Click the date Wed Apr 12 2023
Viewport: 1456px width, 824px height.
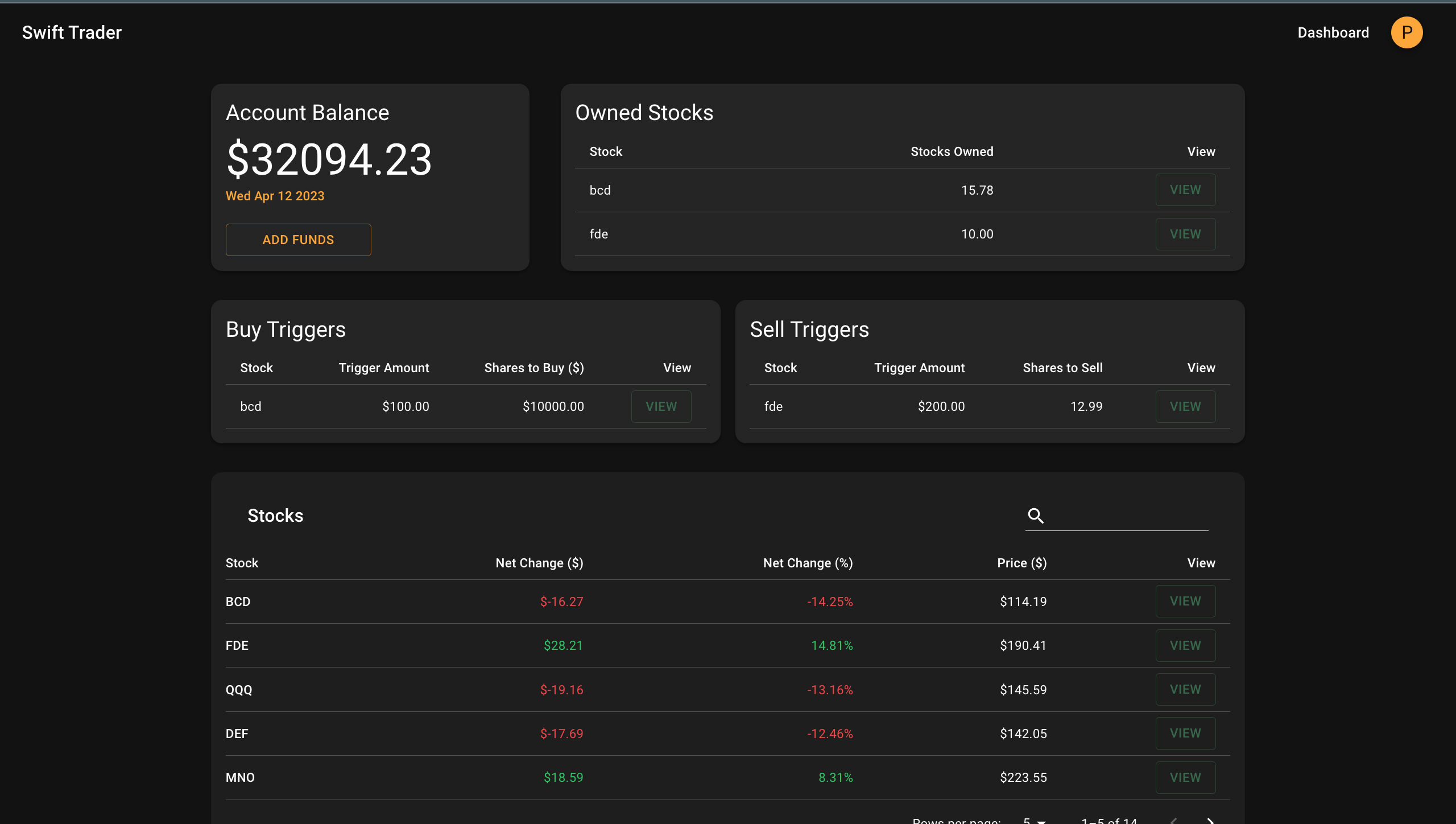pyautogui.click(x=275, y=196)
